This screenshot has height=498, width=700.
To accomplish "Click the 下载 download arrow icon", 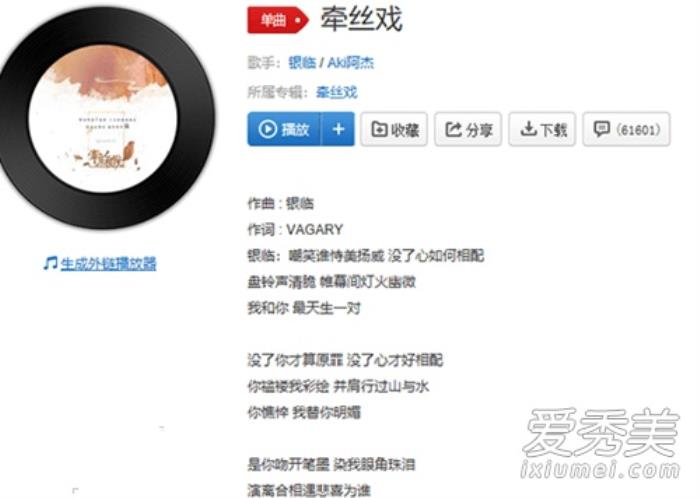I will click(528, 129).
